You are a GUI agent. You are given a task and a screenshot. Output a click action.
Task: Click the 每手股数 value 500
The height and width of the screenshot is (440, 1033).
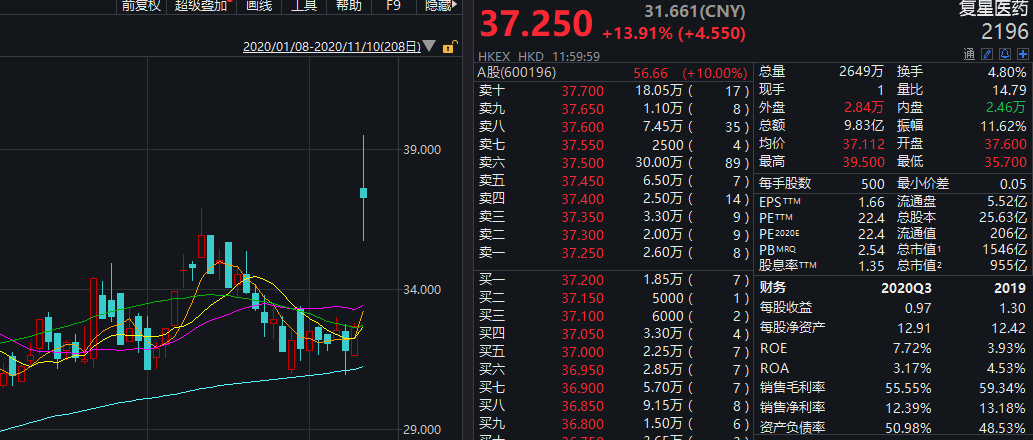[874, 184]
